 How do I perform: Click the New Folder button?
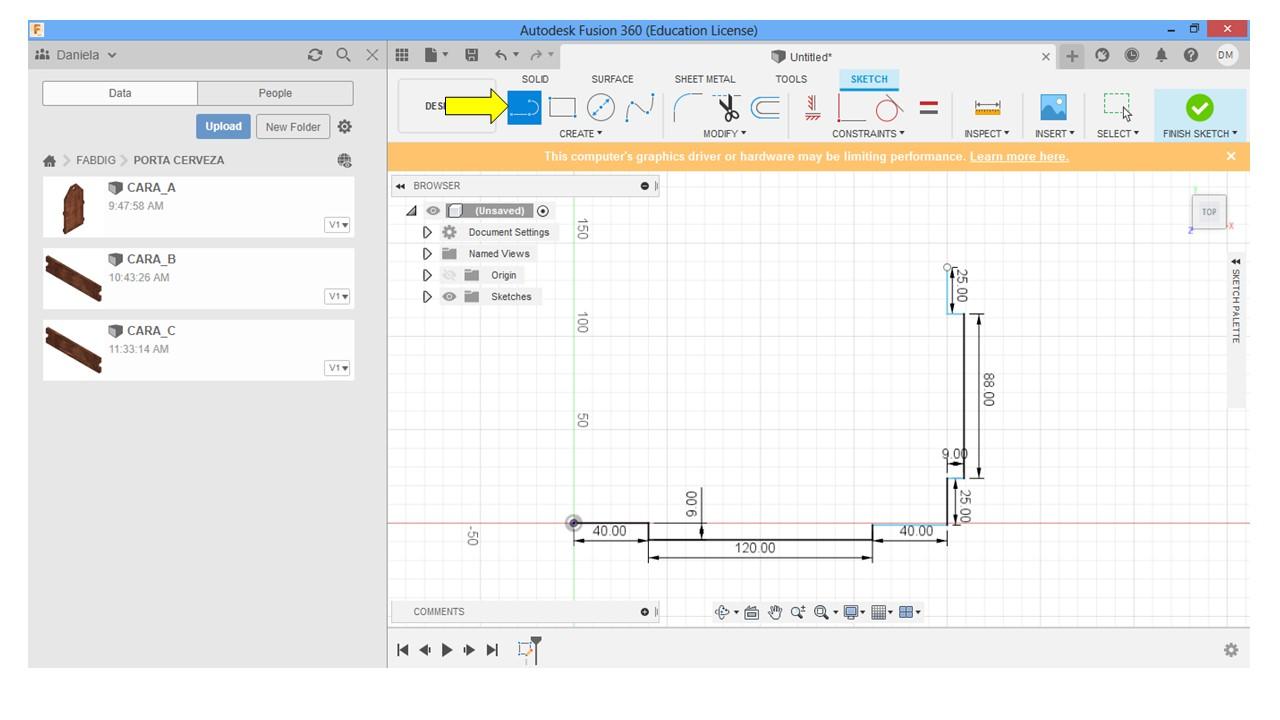293,127
